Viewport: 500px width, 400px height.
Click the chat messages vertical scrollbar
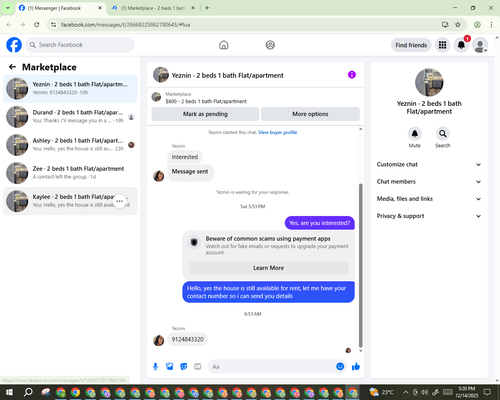click(360, 265)
